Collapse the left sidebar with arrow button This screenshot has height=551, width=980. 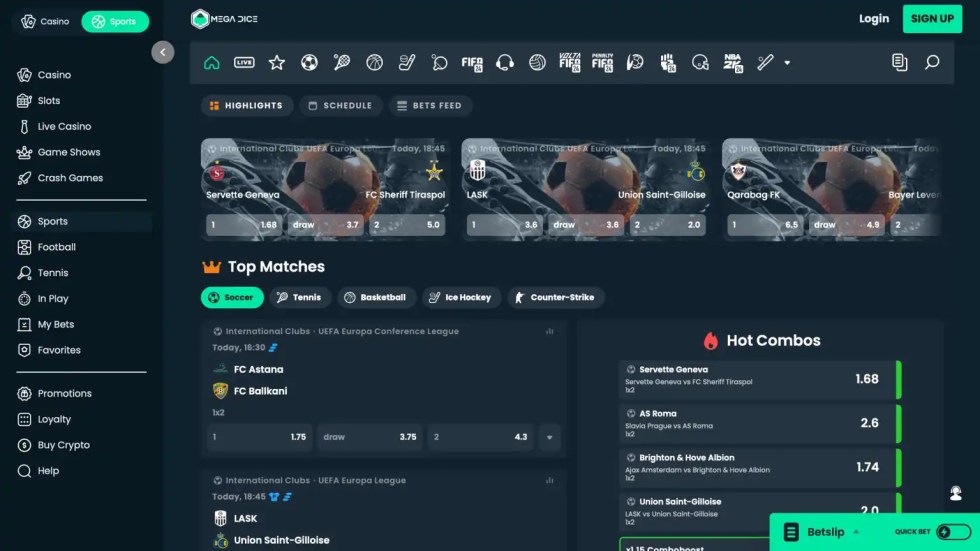pyautogui.click(x=163, y=52)
